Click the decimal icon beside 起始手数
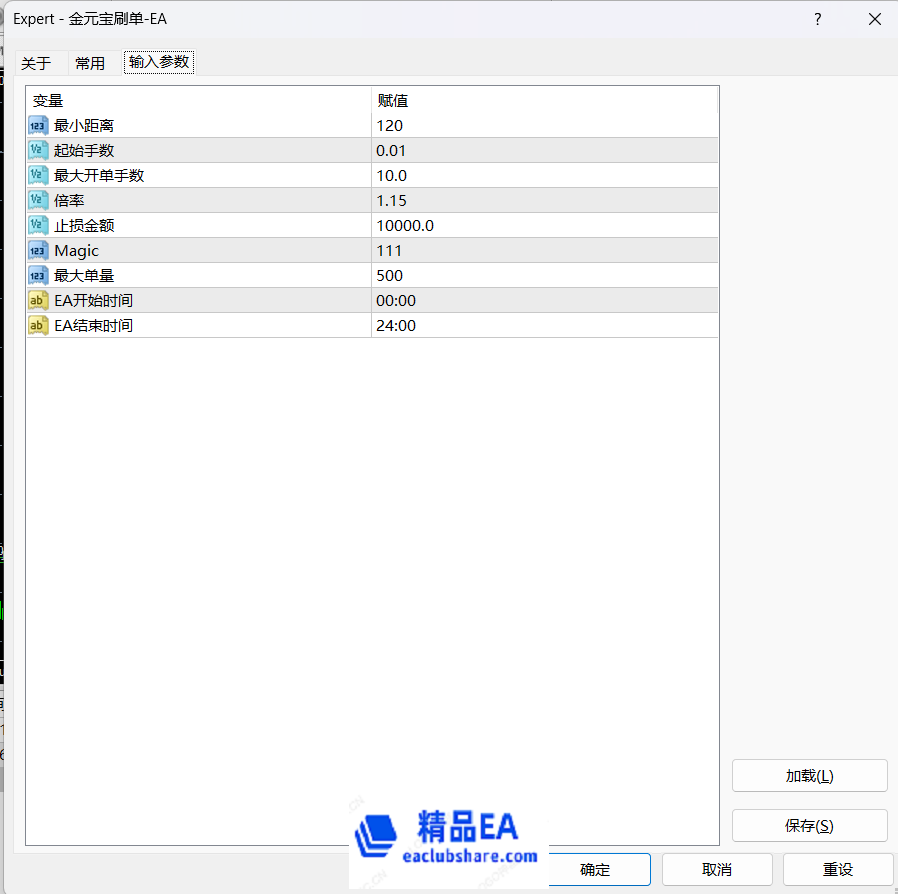 pos(38,150)
